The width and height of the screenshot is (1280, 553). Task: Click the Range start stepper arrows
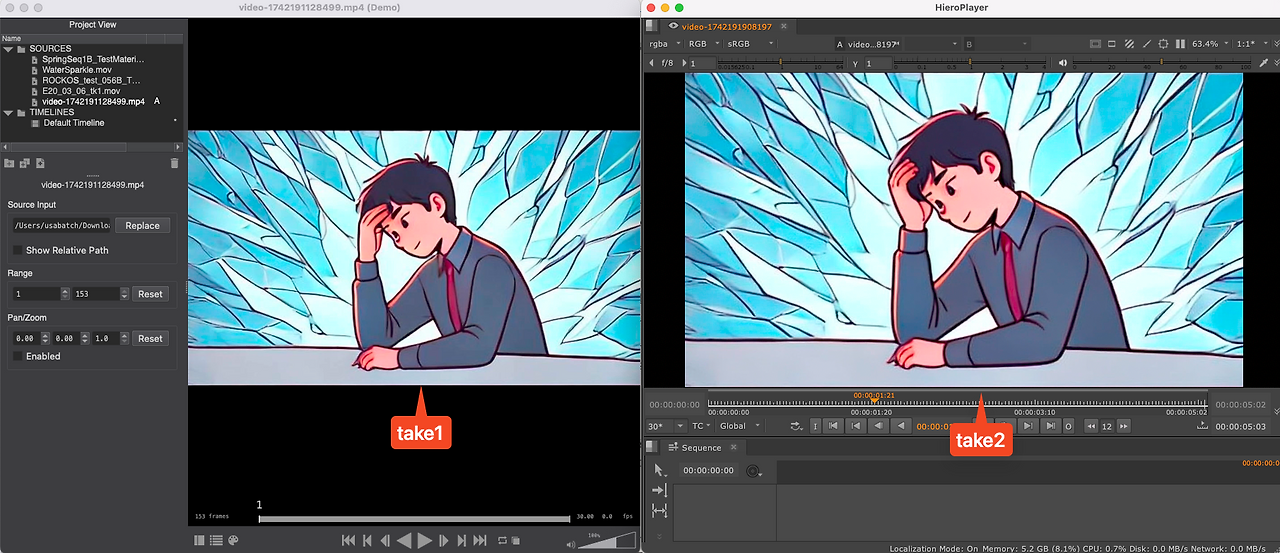(66, 294)
